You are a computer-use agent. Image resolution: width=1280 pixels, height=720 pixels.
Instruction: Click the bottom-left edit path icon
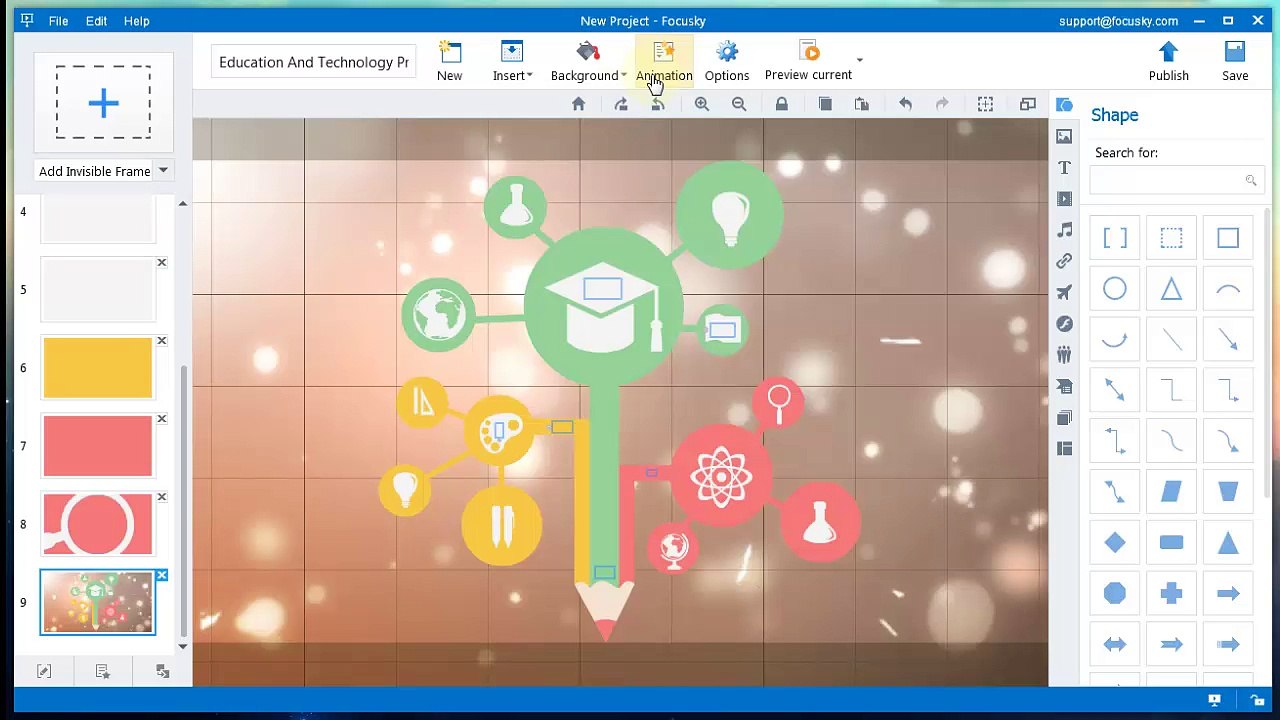[x=44, y=672]
